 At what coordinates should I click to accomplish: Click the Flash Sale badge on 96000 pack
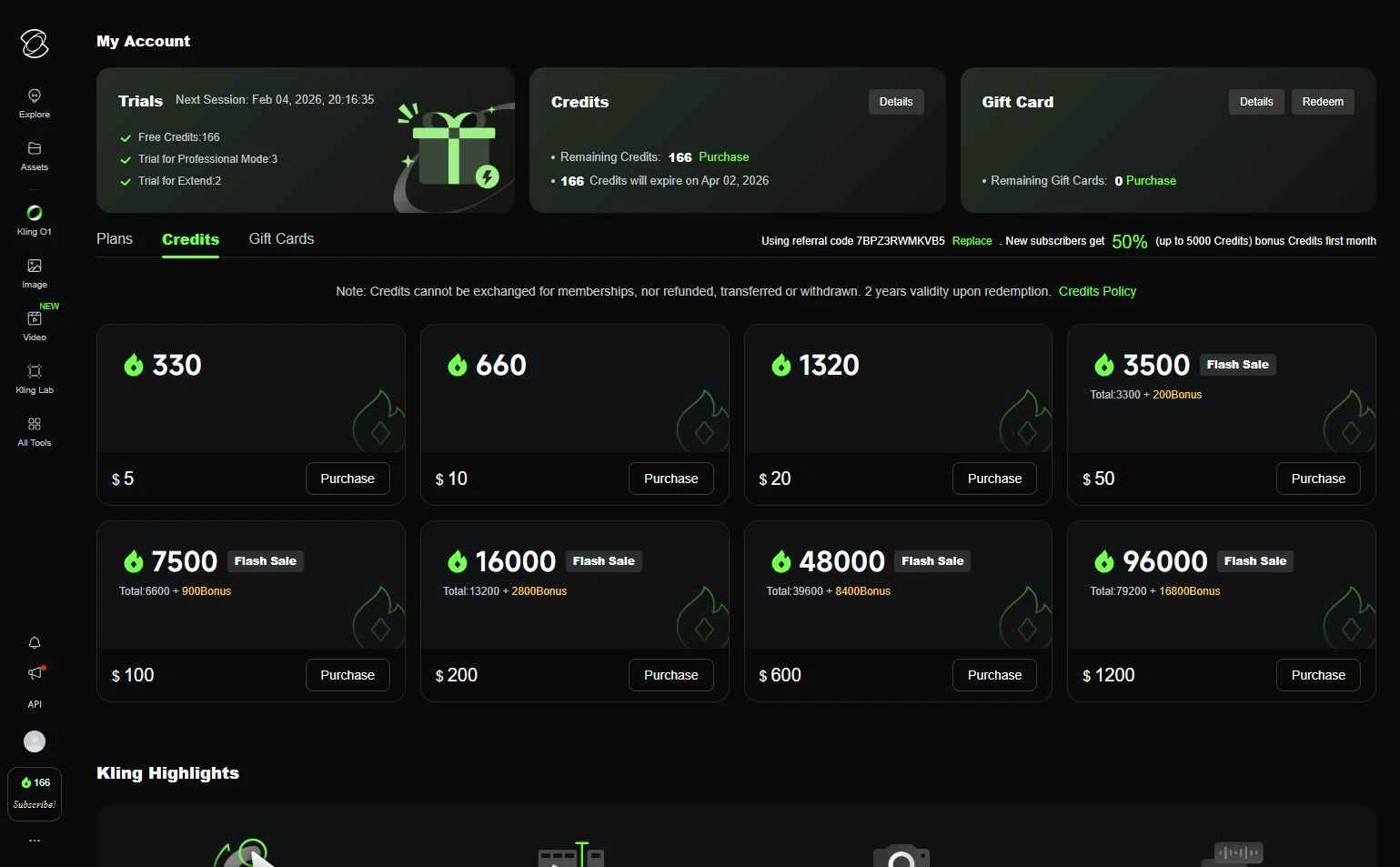pyautogui.click(x=1255, y=561)
